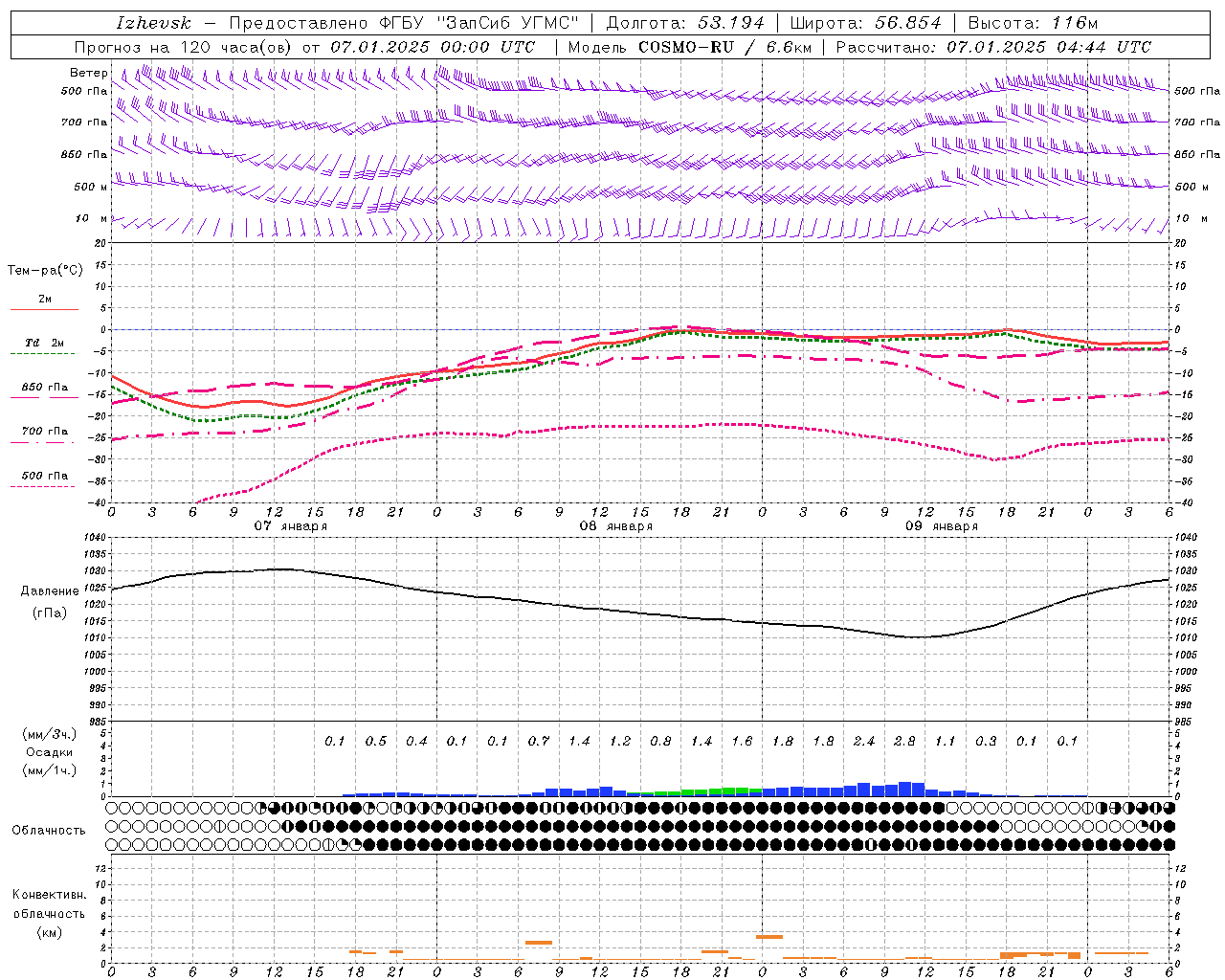Click the 3-hour precipitation value 2.4
The width and height of the screenshot is (1225, 980).
pos(863,742)
